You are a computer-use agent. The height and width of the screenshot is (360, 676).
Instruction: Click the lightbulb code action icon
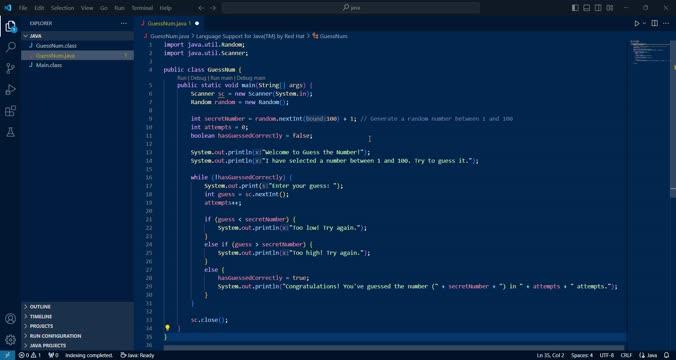tap(167, 328)
